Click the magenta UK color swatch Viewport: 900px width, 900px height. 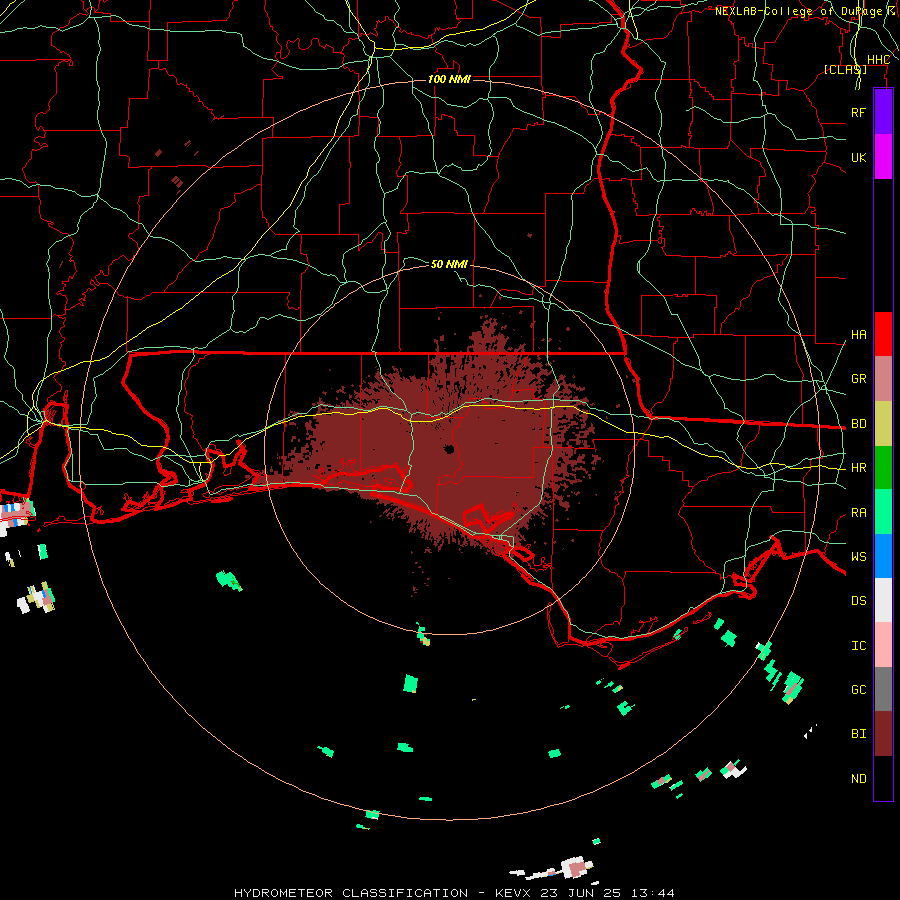883,157
